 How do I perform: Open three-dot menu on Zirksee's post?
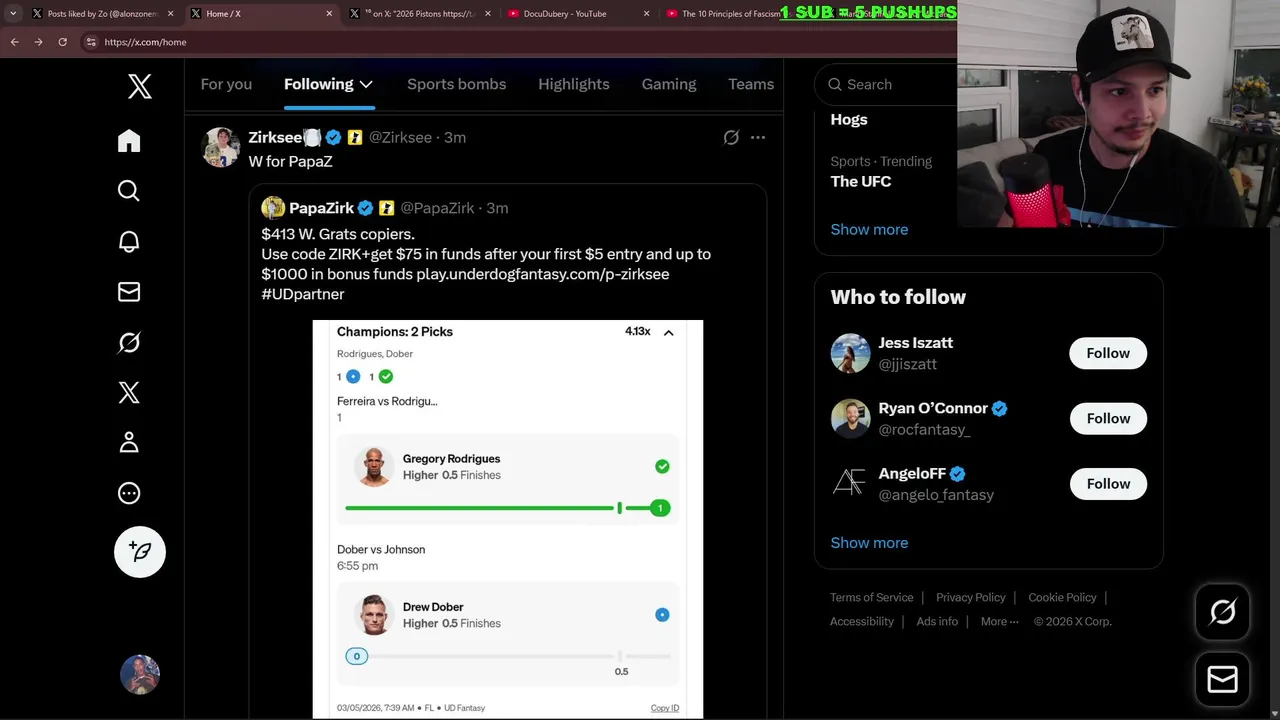pos(758,138)
